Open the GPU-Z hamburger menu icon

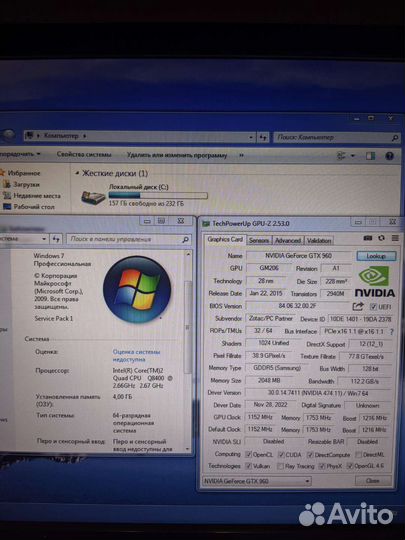tap(395, 238)
